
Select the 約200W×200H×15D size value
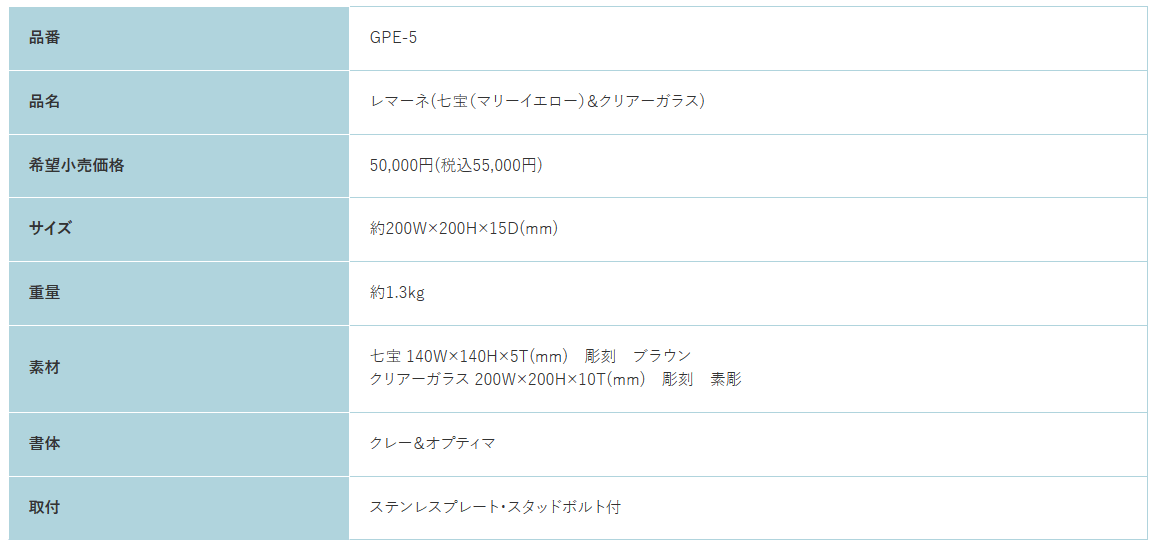(x=463, y=229)
